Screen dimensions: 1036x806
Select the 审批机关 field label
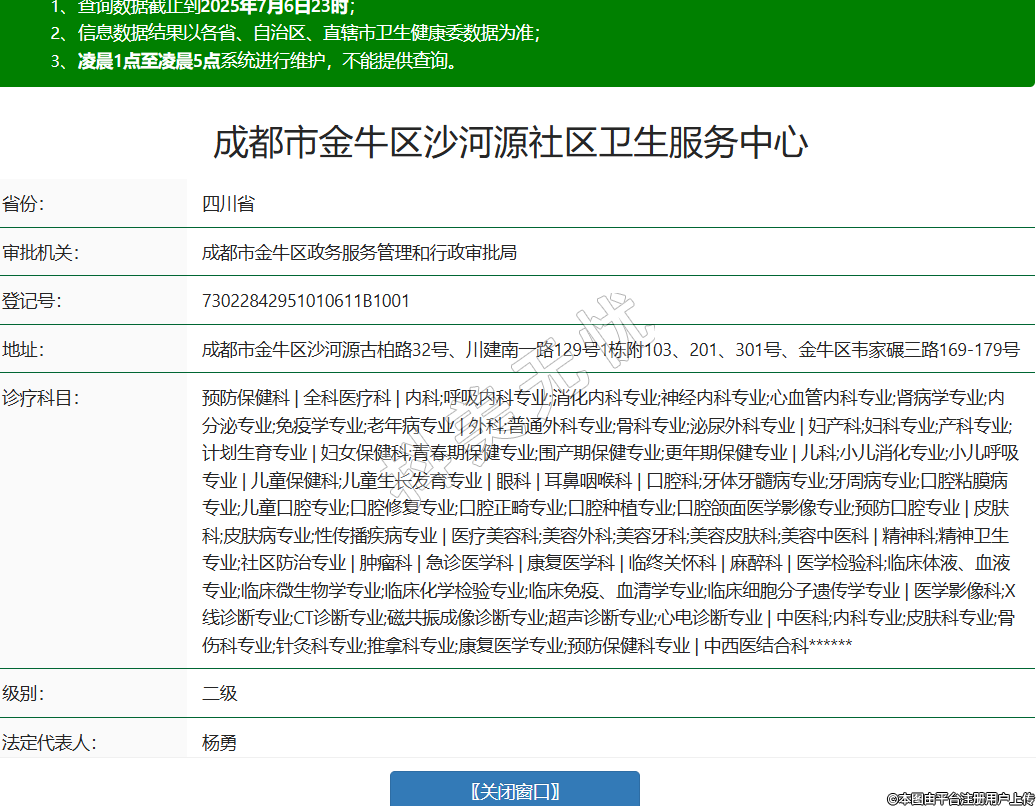click(40, 252)
